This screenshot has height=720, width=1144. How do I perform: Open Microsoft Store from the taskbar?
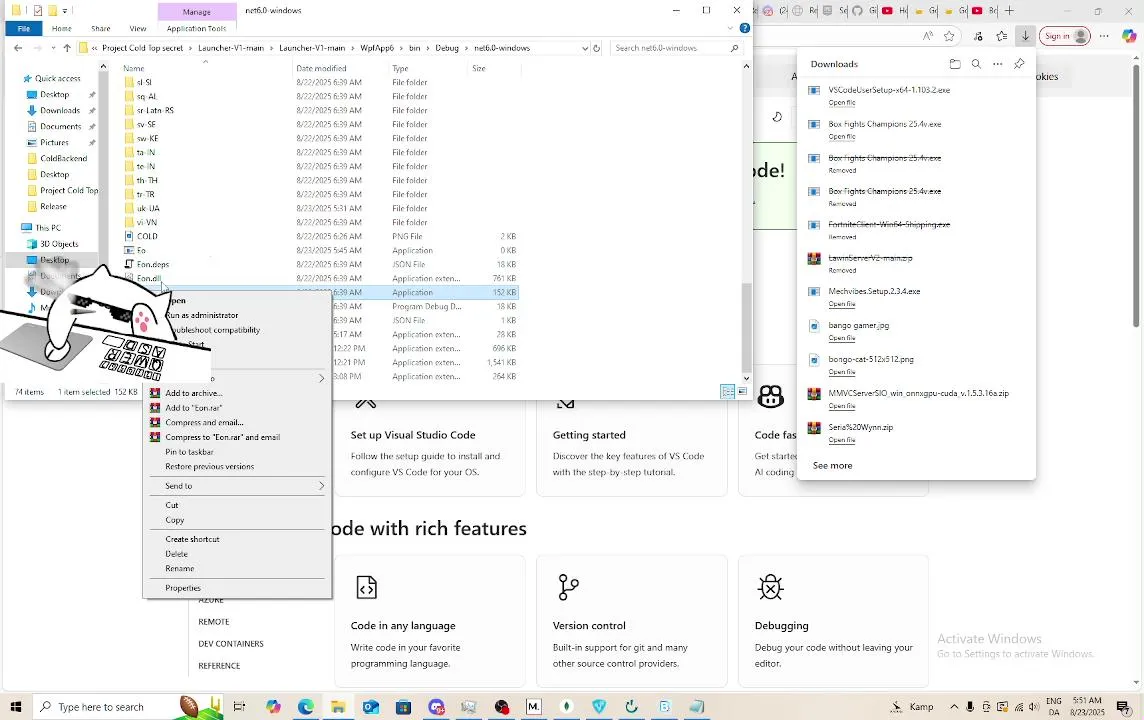403,707
